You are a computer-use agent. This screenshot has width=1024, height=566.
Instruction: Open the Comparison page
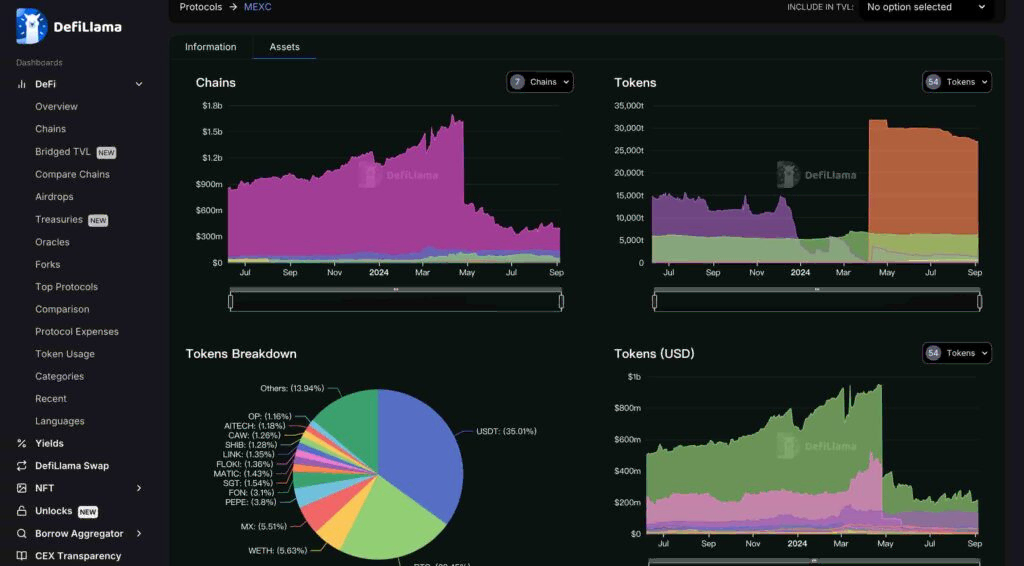(62, 309)
